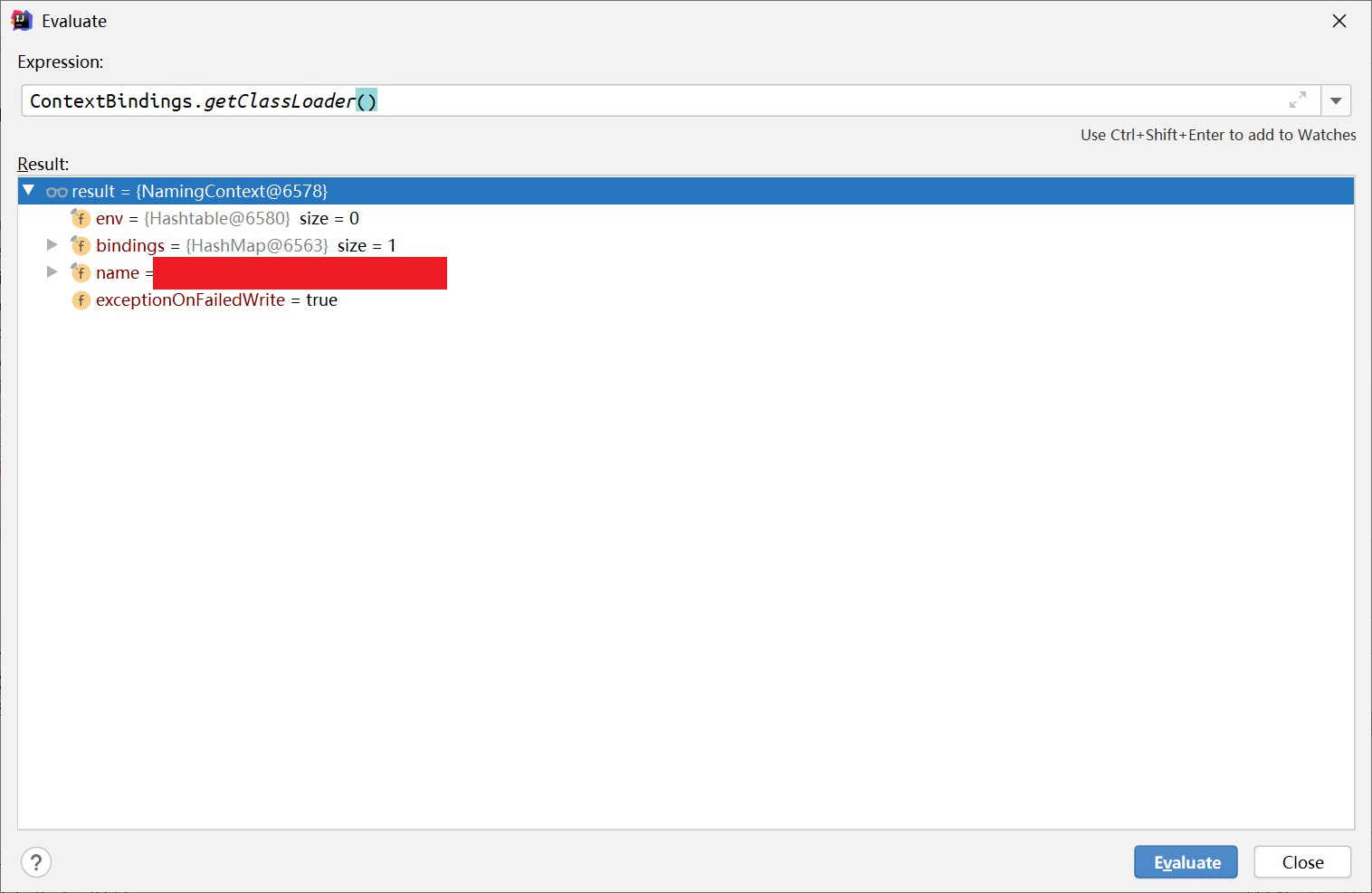This screenshot has width=1372, height=893.
Task: Select the result = {NamingContext@6578} row
Action: coord(686,191)
